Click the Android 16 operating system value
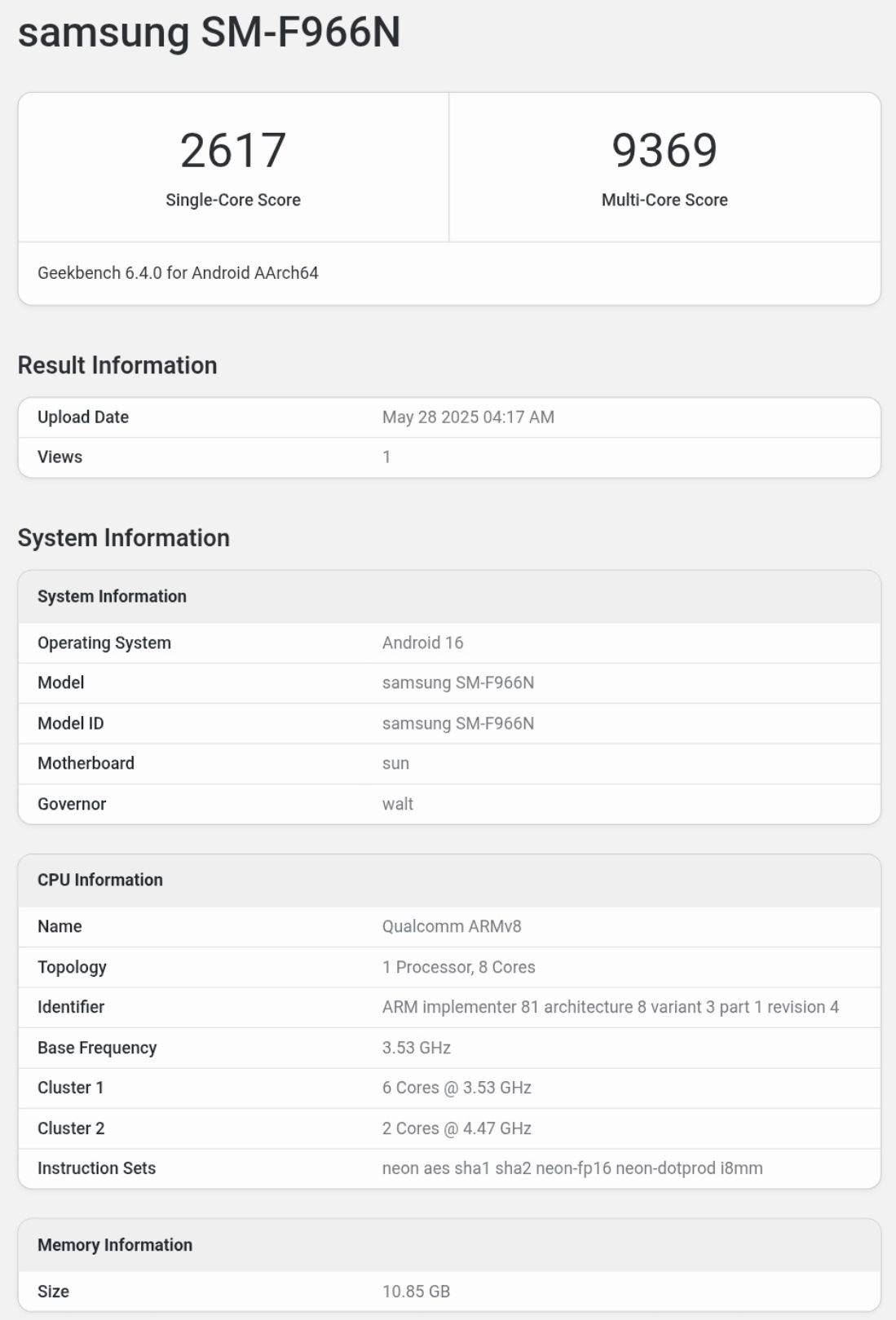The width and height of the screenshot is (896, 1320). (422, 643)
